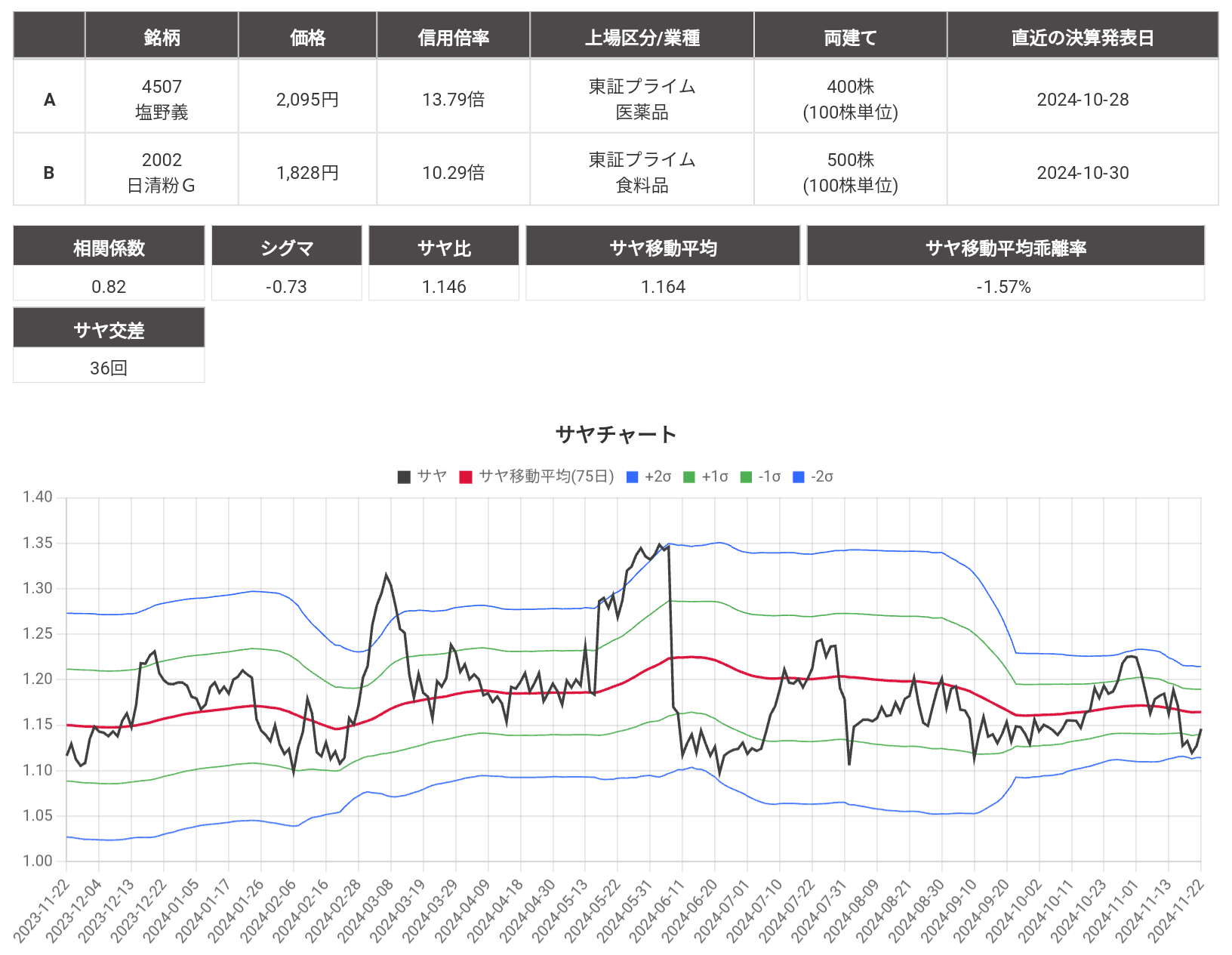Image resolution: width=1232 pixels, height=955 pixels.
Task: Click deviation value -1.57%
Action: coord(1003,286)
